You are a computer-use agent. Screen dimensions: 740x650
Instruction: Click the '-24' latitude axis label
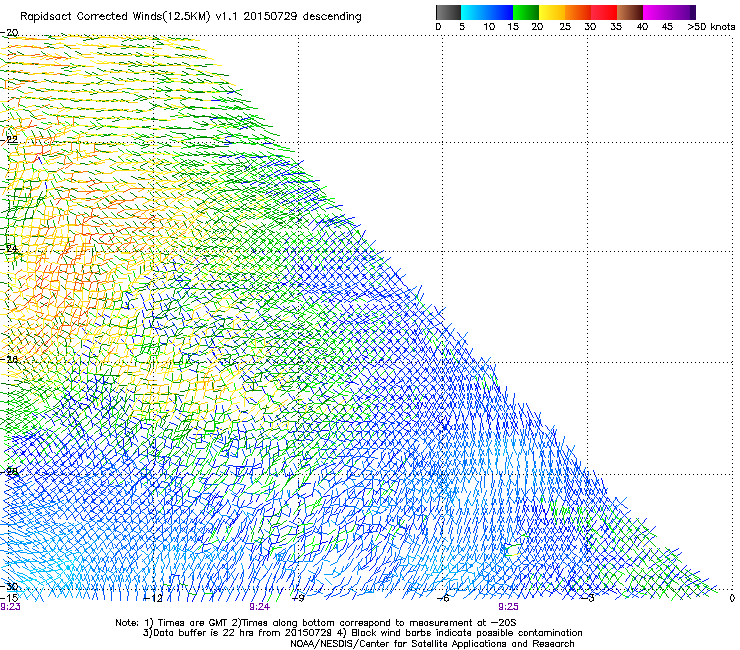[9, 248]
